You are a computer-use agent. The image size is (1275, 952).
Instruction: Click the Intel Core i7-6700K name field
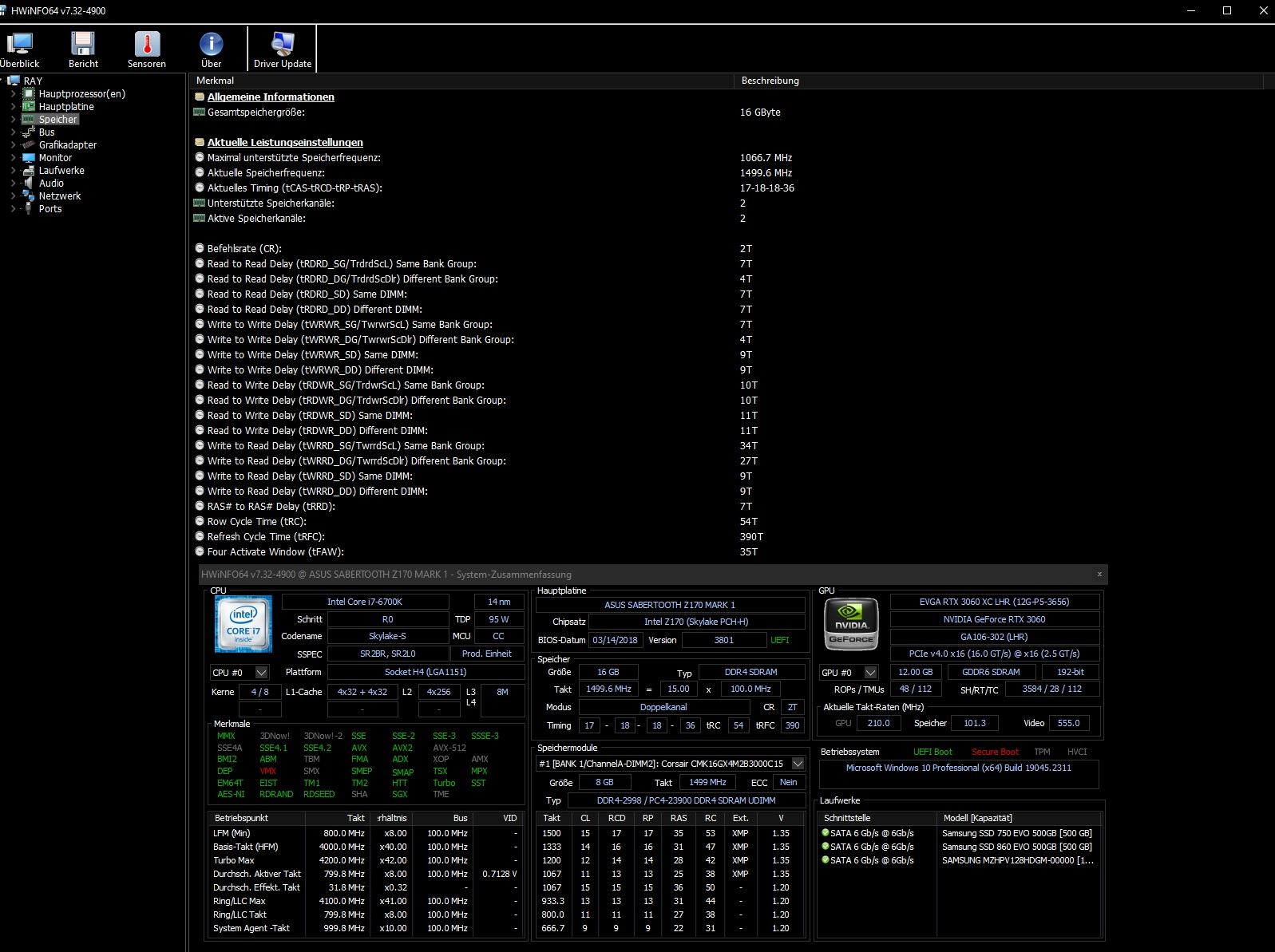[x=365, y=602]
